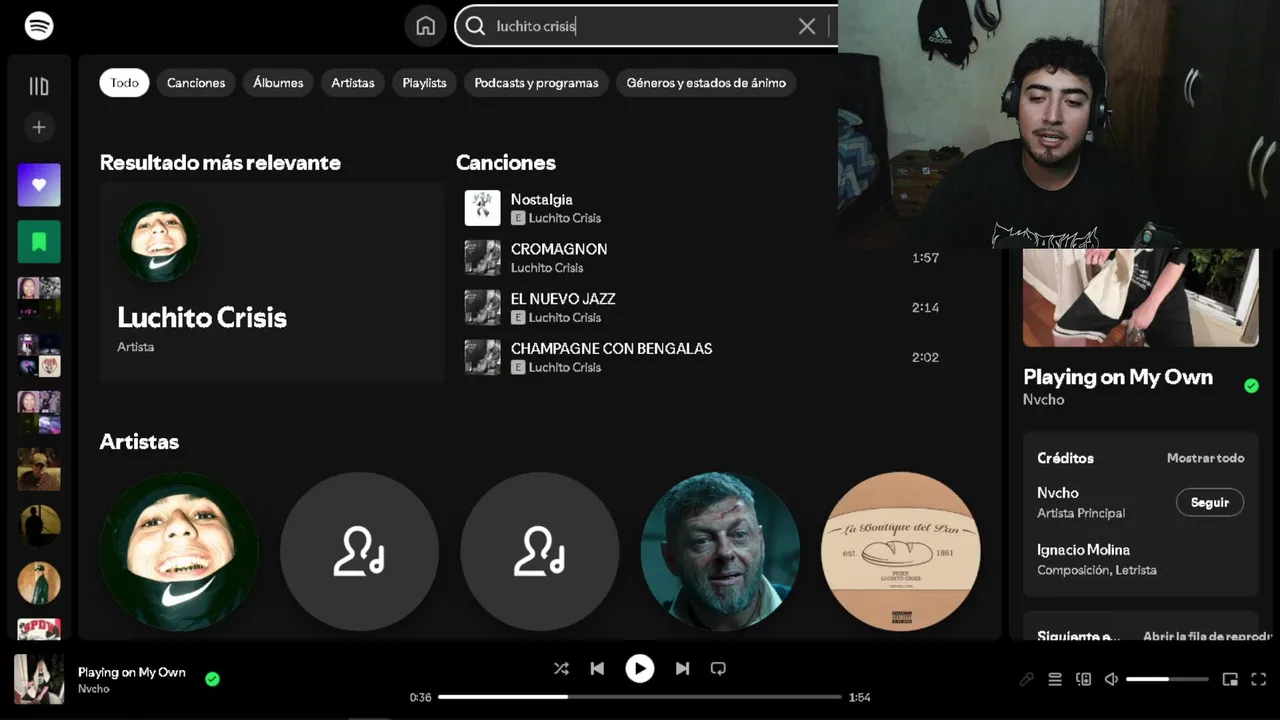The height and width of the screenshot is (720, 1280).
Task: Open Playing on My Own title in side panel
Action: (1118, 377)
